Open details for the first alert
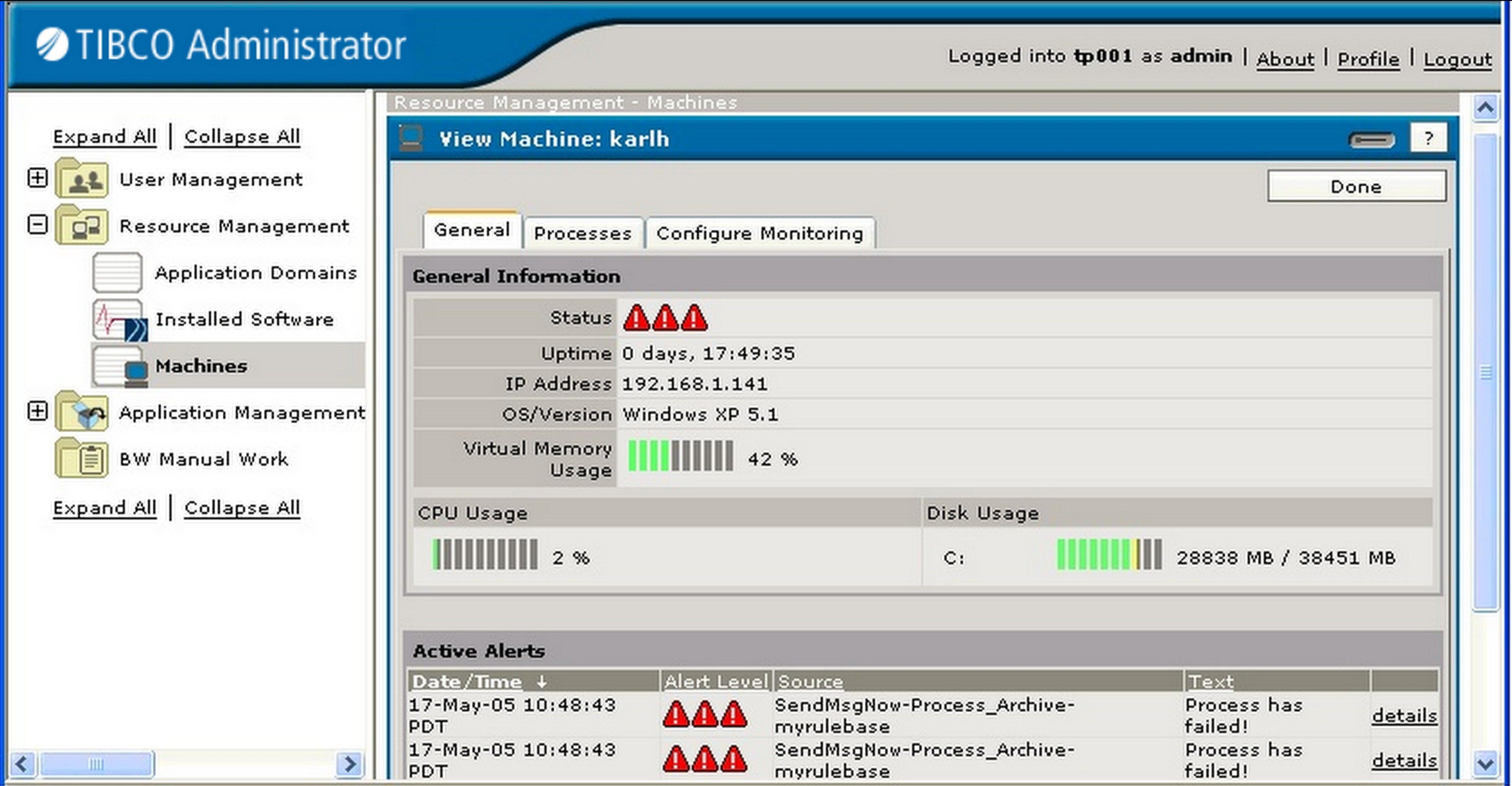This screenshot has height=786, width=1512. point(1404,716)
